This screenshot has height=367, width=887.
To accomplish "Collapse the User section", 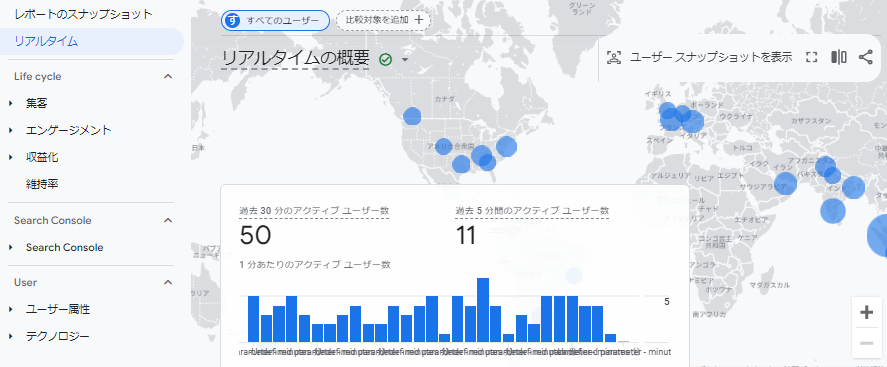I will [168, 282].
